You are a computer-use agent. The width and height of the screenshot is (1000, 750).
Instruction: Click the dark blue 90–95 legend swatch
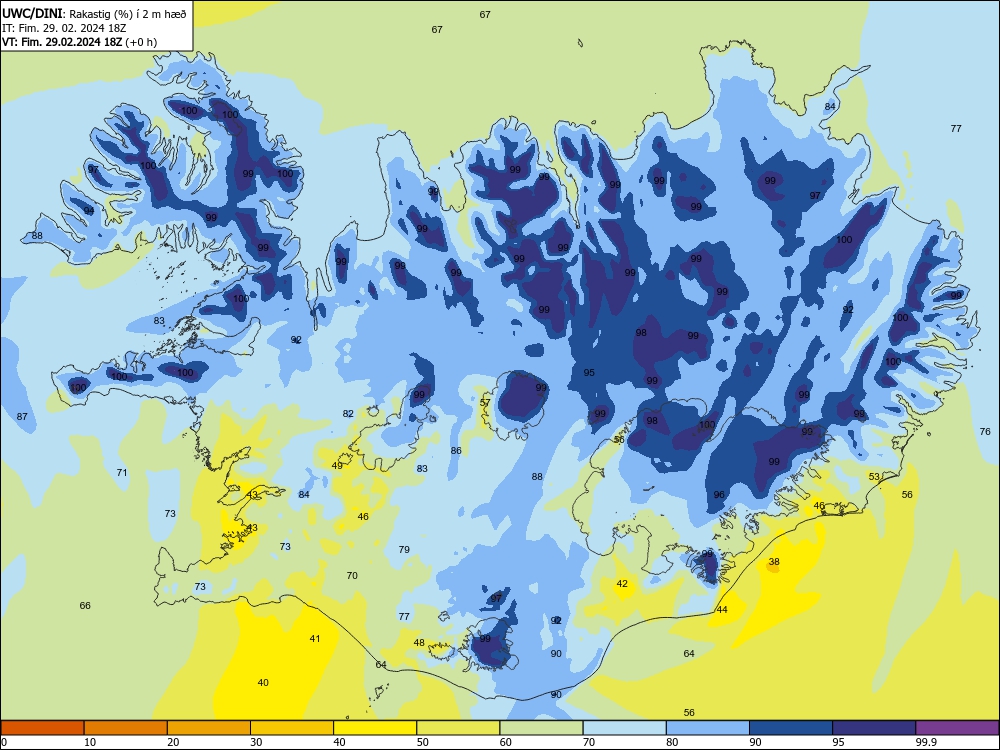pyautogui.click(x=791, y=728)
